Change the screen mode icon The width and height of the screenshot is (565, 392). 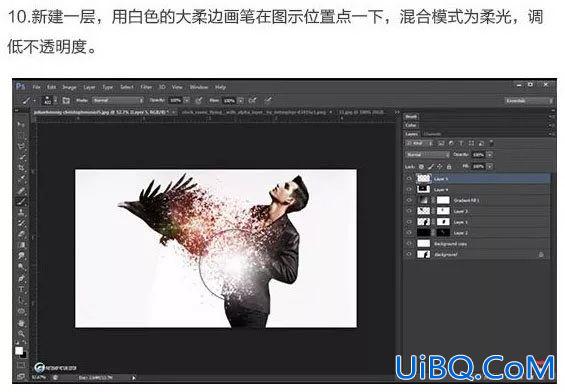click(x=21, y=376)
